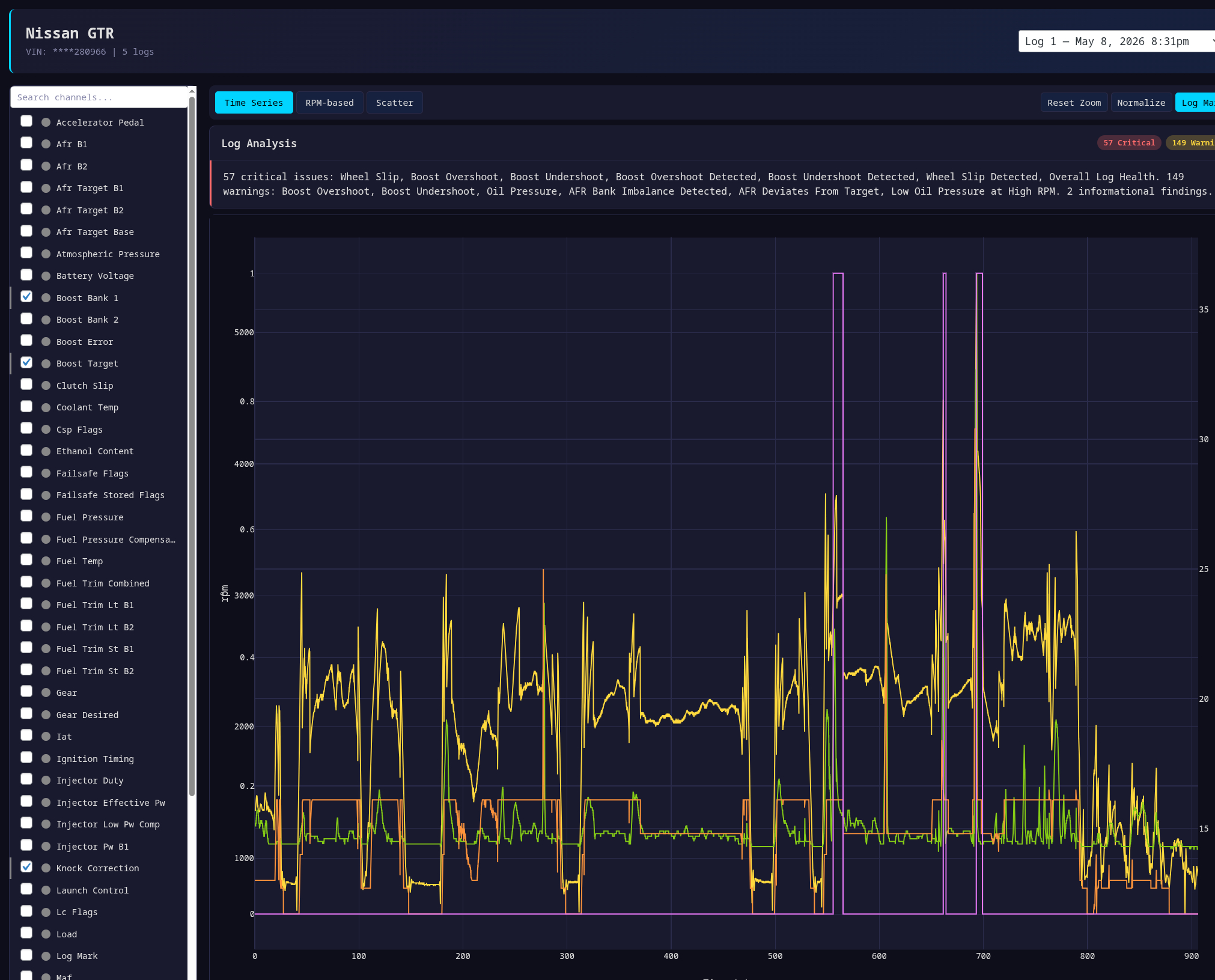The height and width of the screenshot is (980, 1215).
Task: Tick the Launch Control checkbox
Action: [x=26, y=889]
